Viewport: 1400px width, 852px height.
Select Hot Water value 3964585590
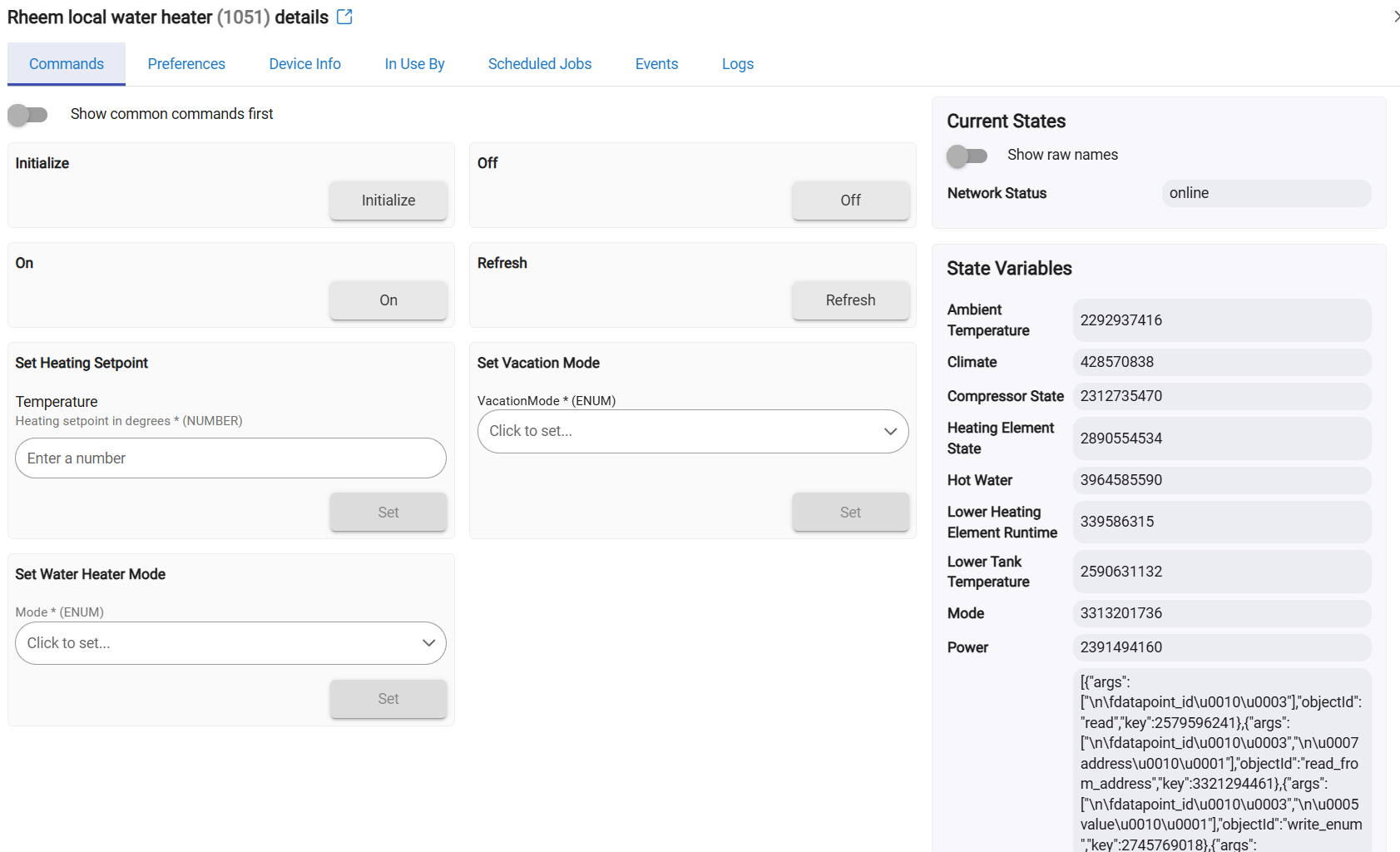[1222, 480]
